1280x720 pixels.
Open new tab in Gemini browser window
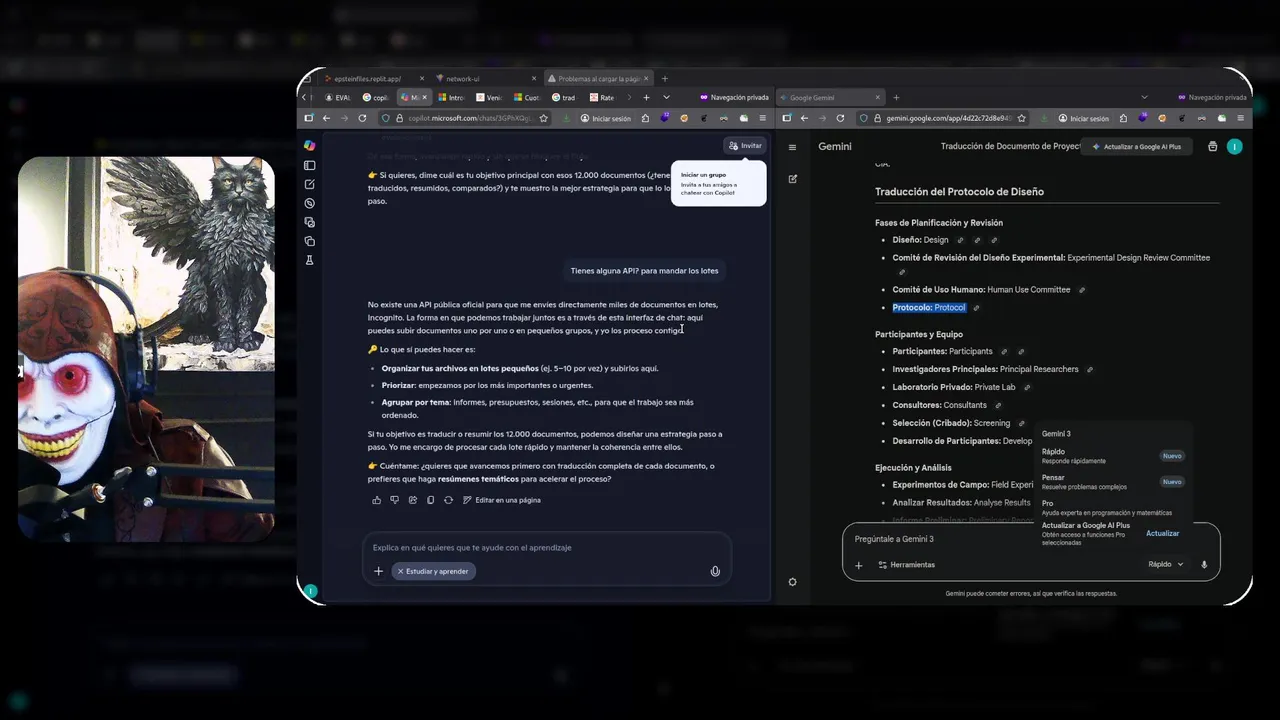[896, 97]
